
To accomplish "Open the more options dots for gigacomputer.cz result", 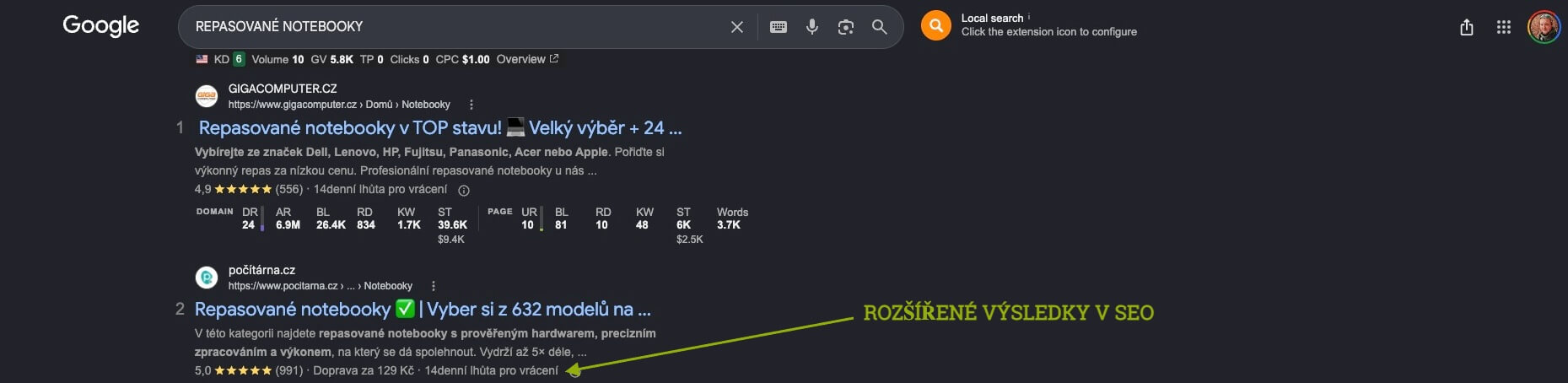I will (471, 105).
